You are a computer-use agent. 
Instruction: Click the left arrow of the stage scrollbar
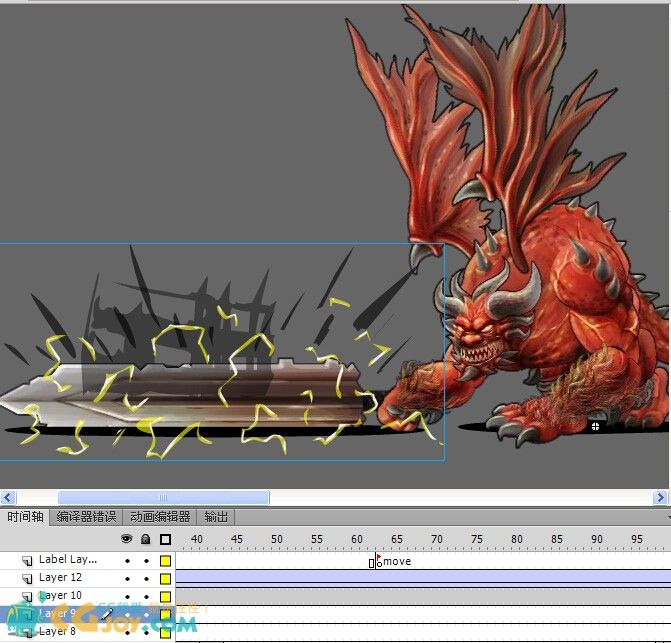[8, 497]
